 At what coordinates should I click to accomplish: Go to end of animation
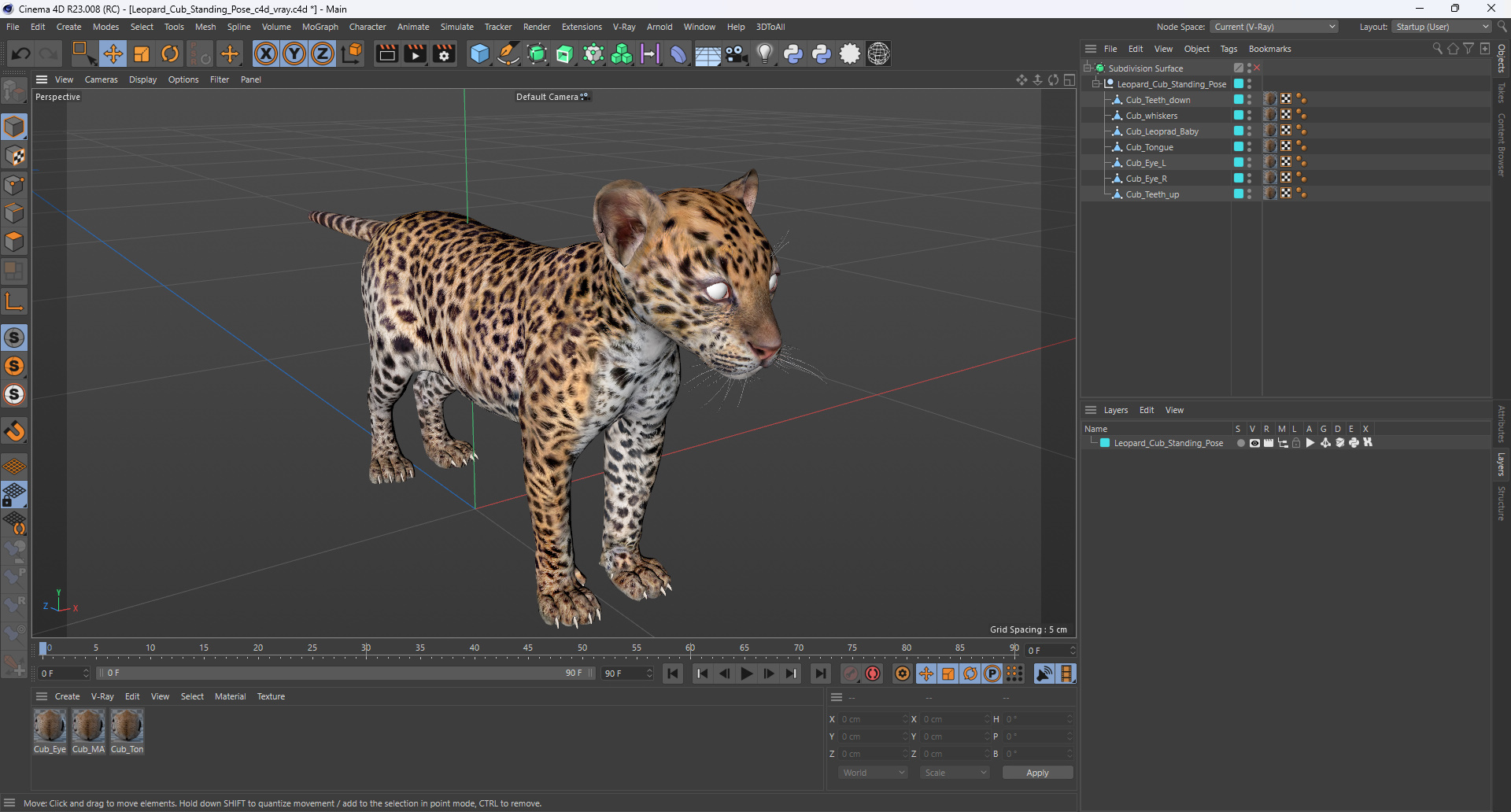[x=821, y=674]
